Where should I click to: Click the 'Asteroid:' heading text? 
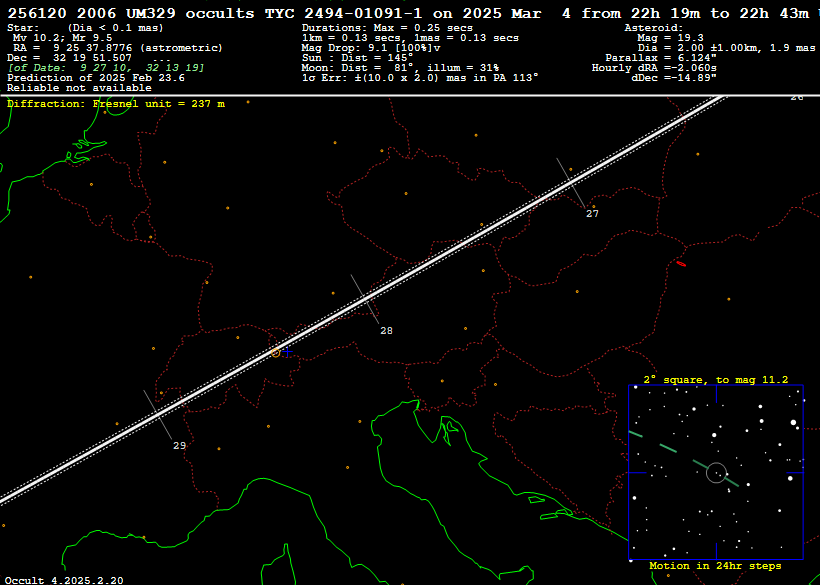[654, 28]
